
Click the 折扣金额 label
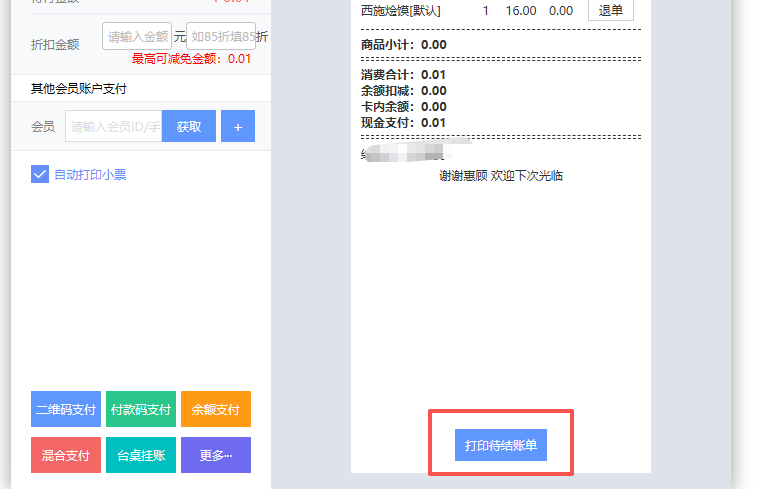point(55,45)
